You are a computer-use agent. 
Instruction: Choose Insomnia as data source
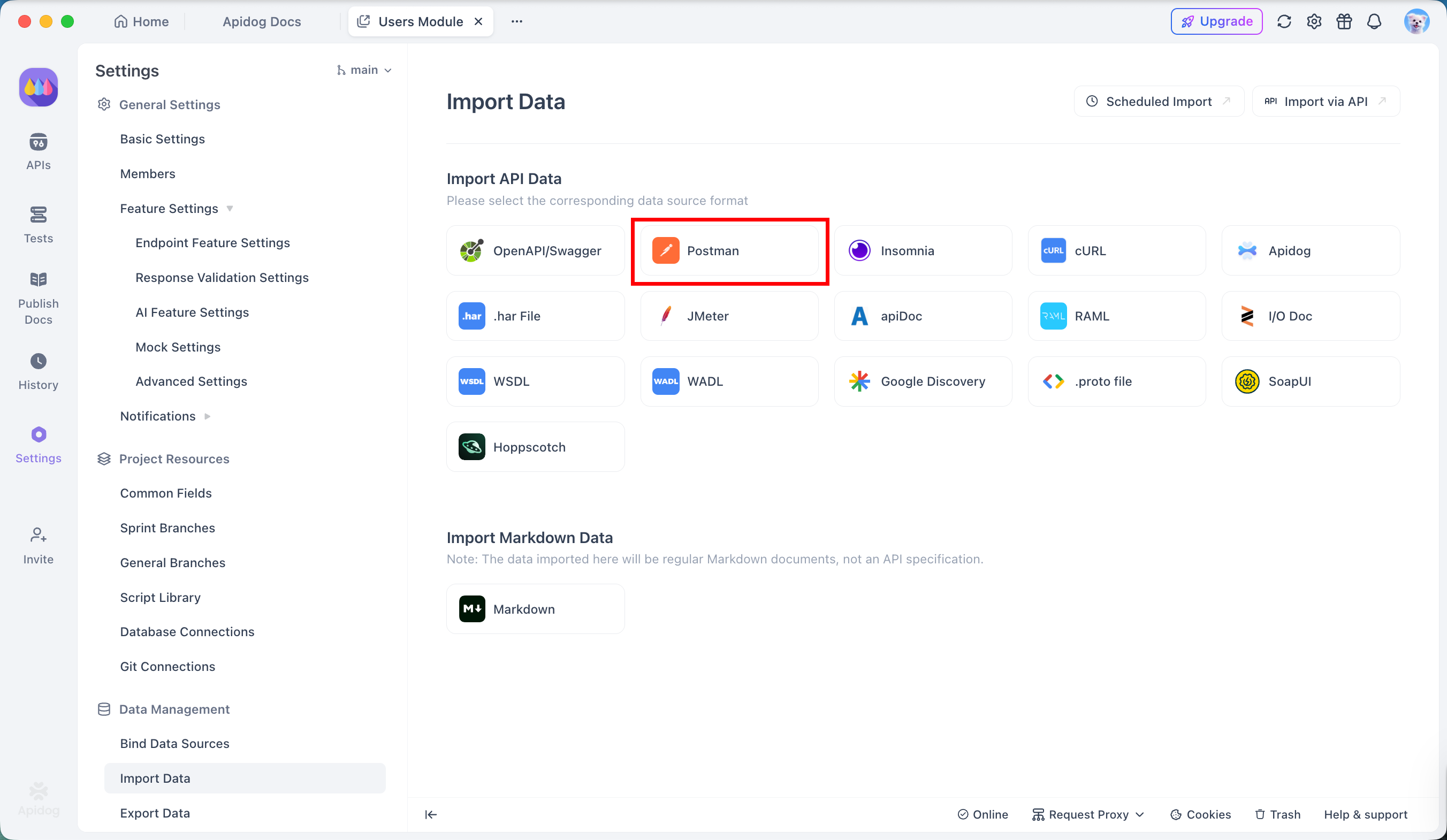point(923,250)
